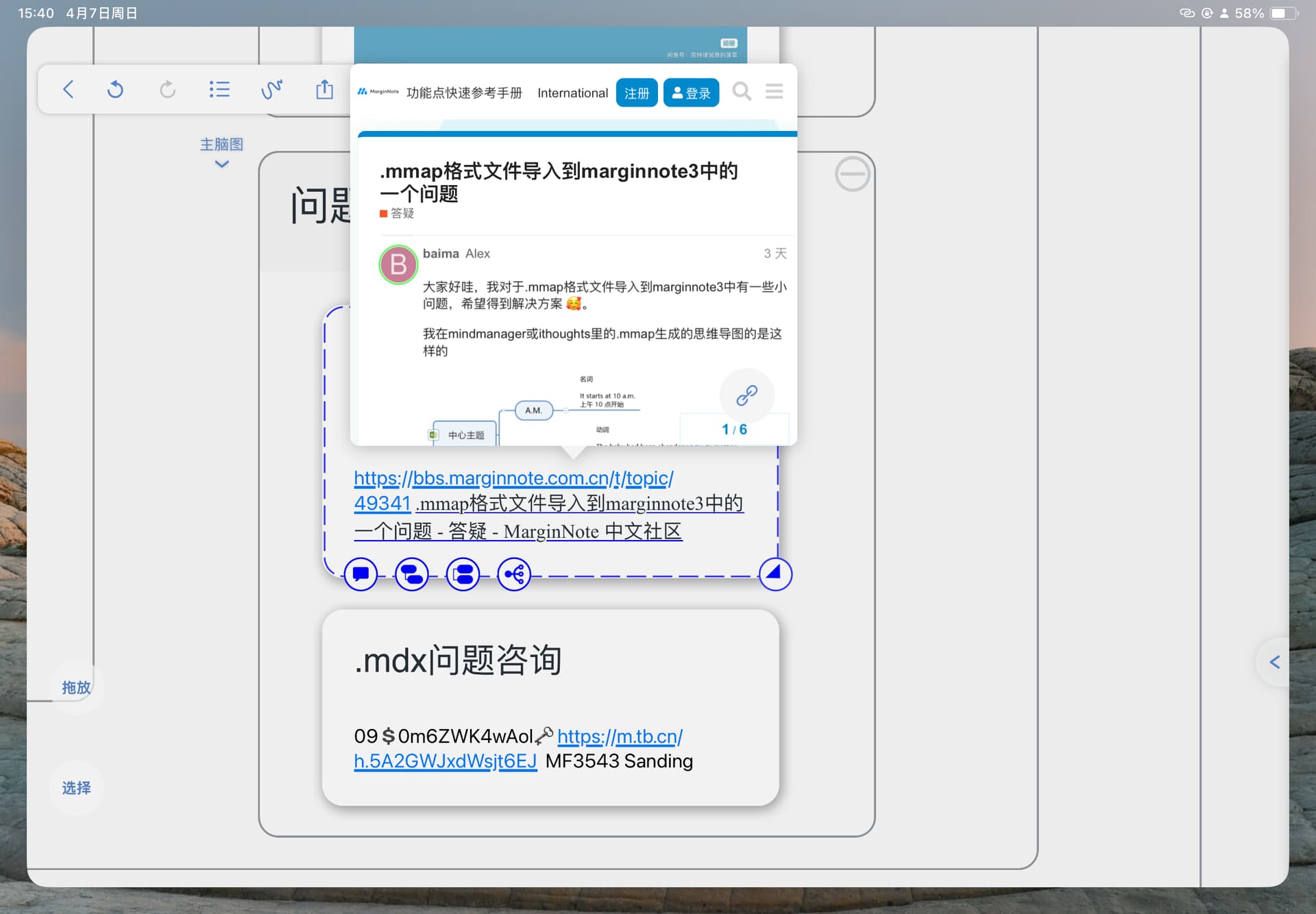
Task: Open 功能点快速参考手册 menu item
Action: click(x=464, y=92)
